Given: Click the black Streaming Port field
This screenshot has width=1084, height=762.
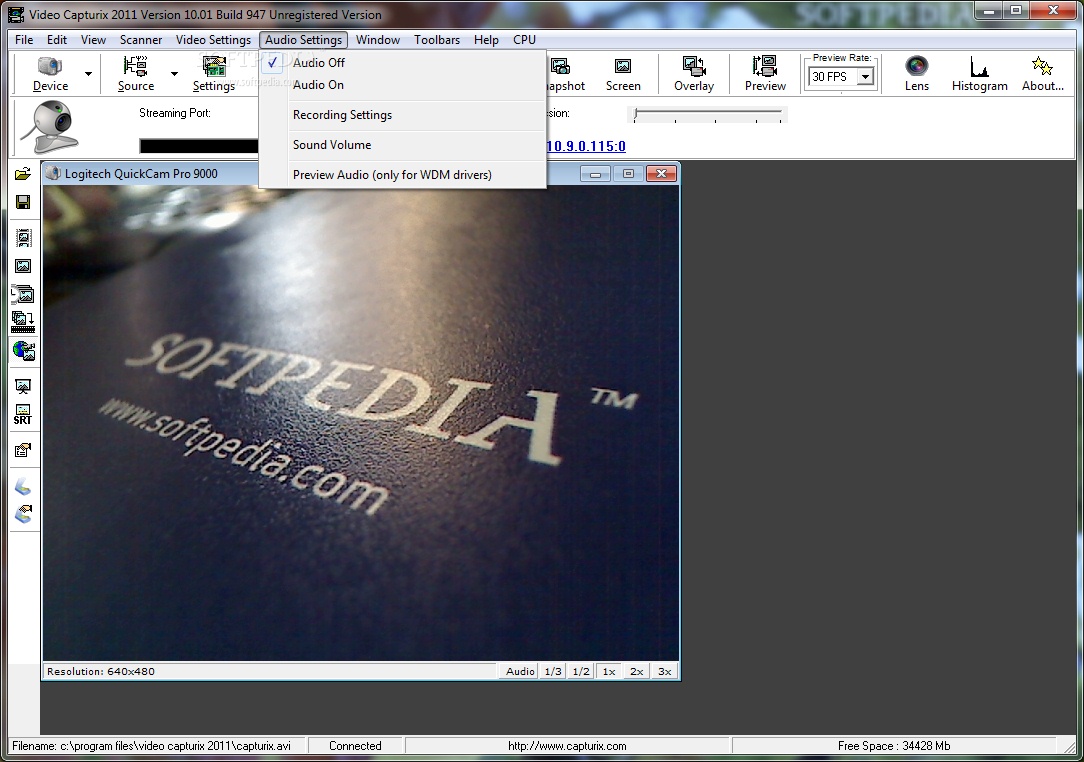Looking at the screenshot, I should tap(199, 146).
